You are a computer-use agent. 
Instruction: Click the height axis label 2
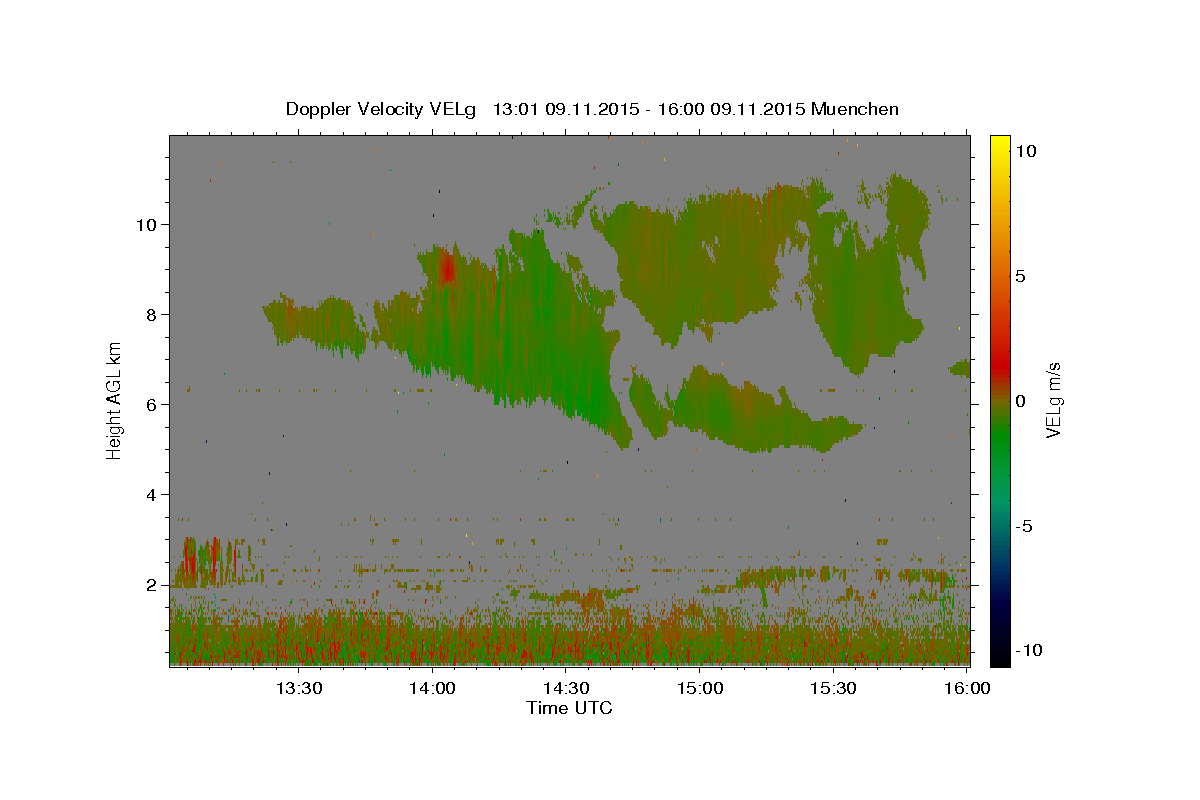(x=151, y=584)
